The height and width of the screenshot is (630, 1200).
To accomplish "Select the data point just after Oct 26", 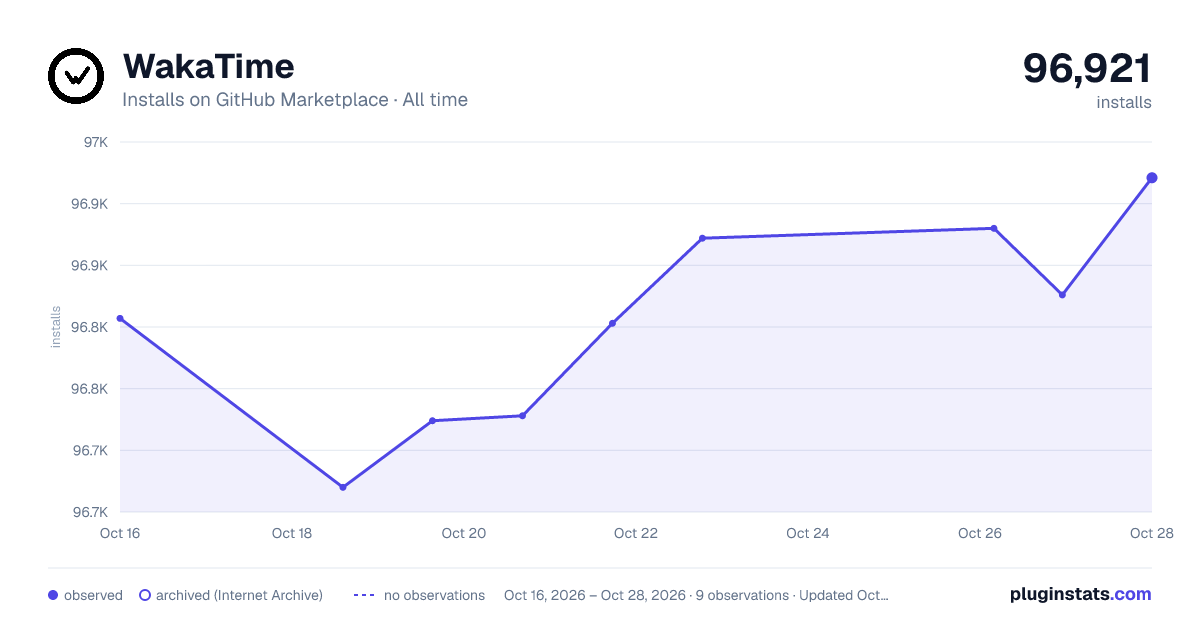I will point(993,228).
